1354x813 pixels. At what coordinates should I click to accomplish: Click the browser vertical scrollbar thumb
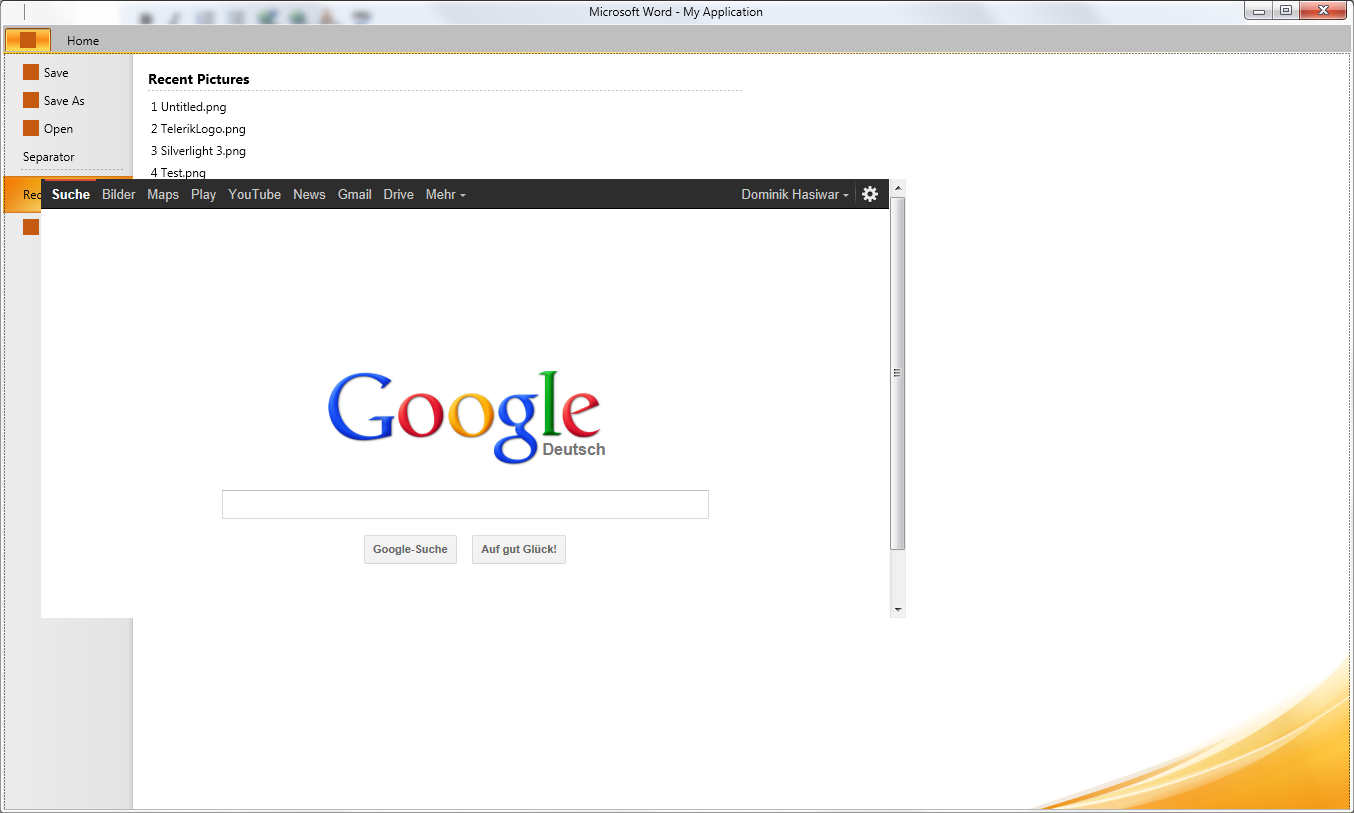pyautogui.click(x=898, y=373)
